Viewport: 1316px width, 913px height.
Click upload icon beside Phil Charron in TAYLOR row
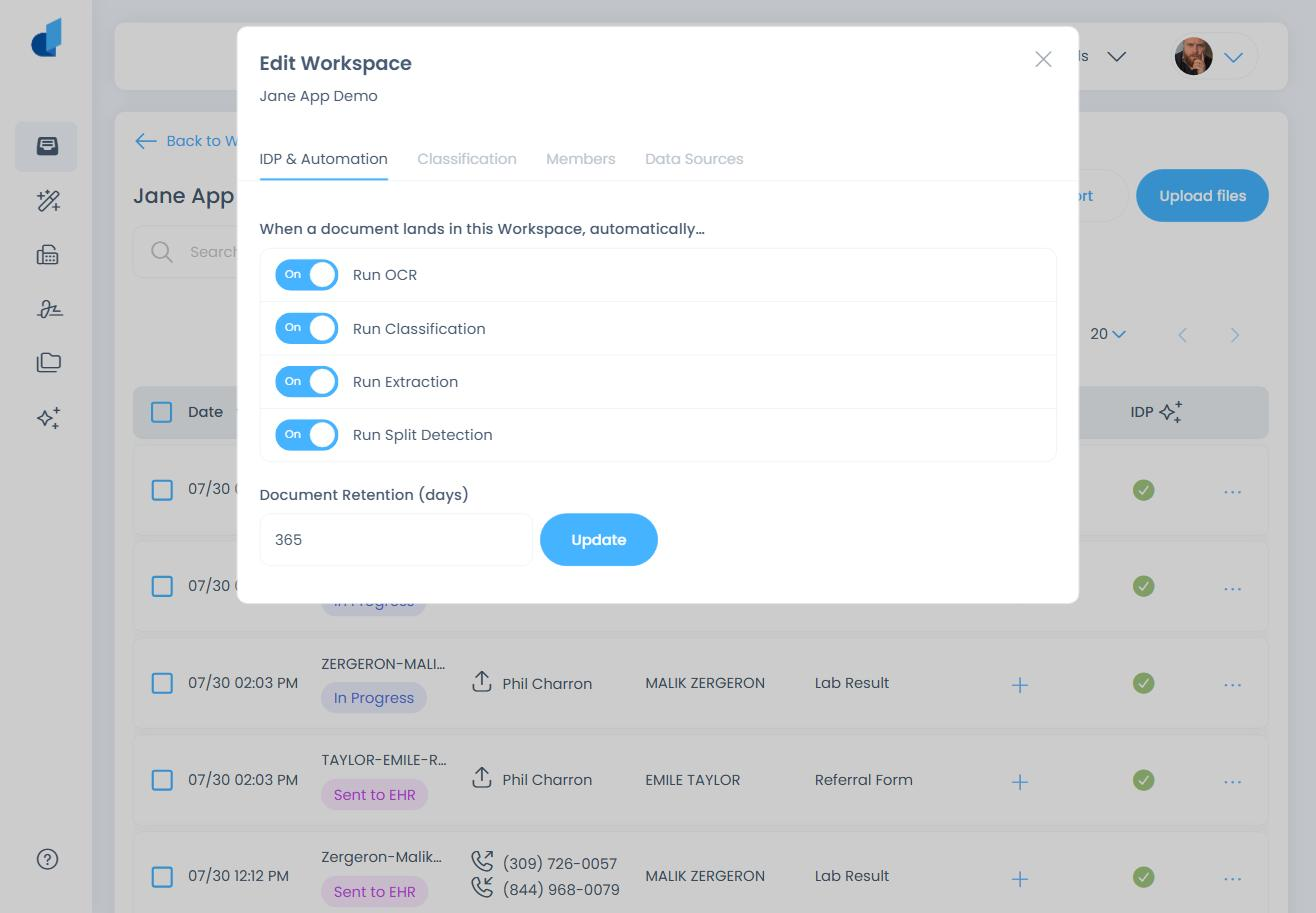pos(482,778)
